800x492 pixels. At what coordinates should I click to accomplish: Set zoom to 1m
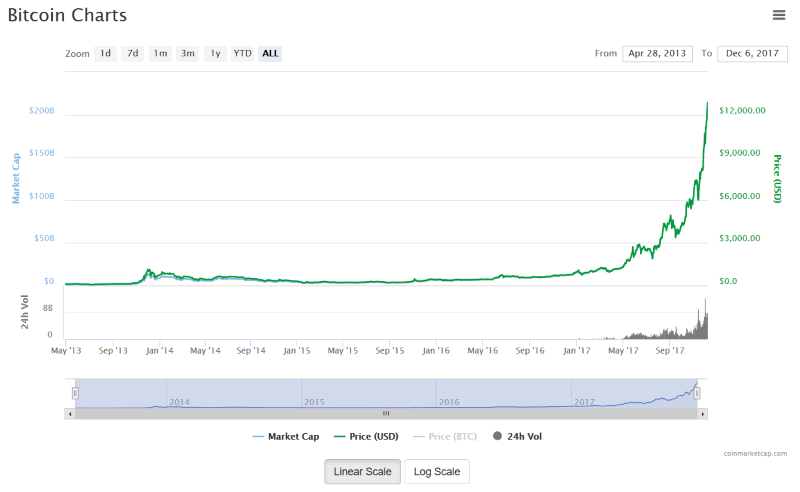(160, 53)
